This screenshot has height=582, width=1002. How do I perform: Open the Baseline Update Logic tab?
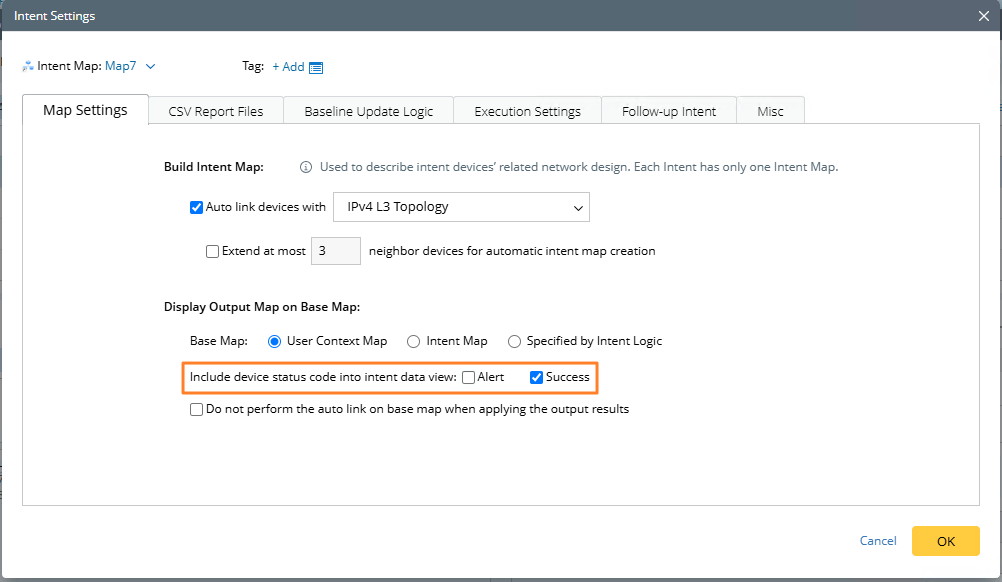[369, 111]
